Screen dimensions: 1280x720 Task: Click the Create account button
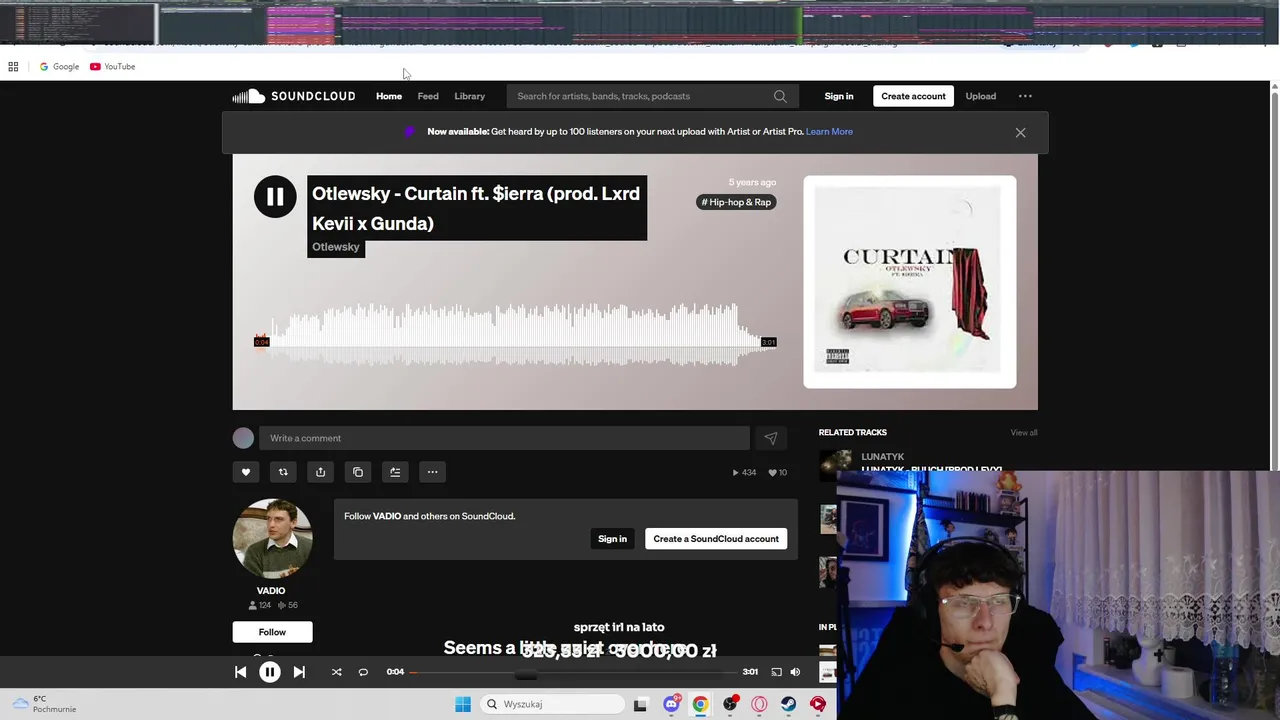[913, 96]
